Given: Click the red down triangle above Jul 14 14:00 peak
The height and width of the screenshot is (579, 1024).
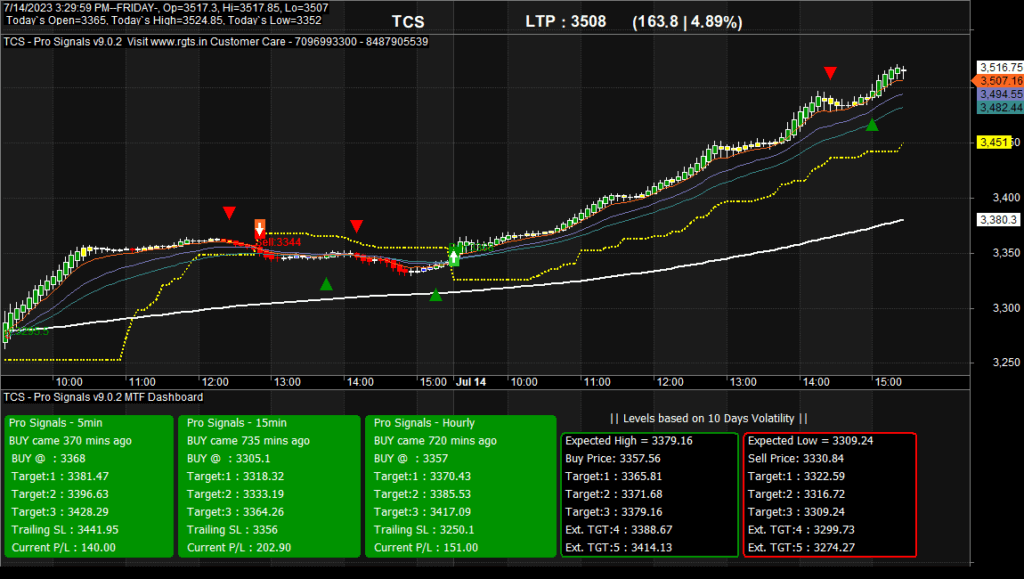Looking at the screenshot, I should [x=830, y=72].
